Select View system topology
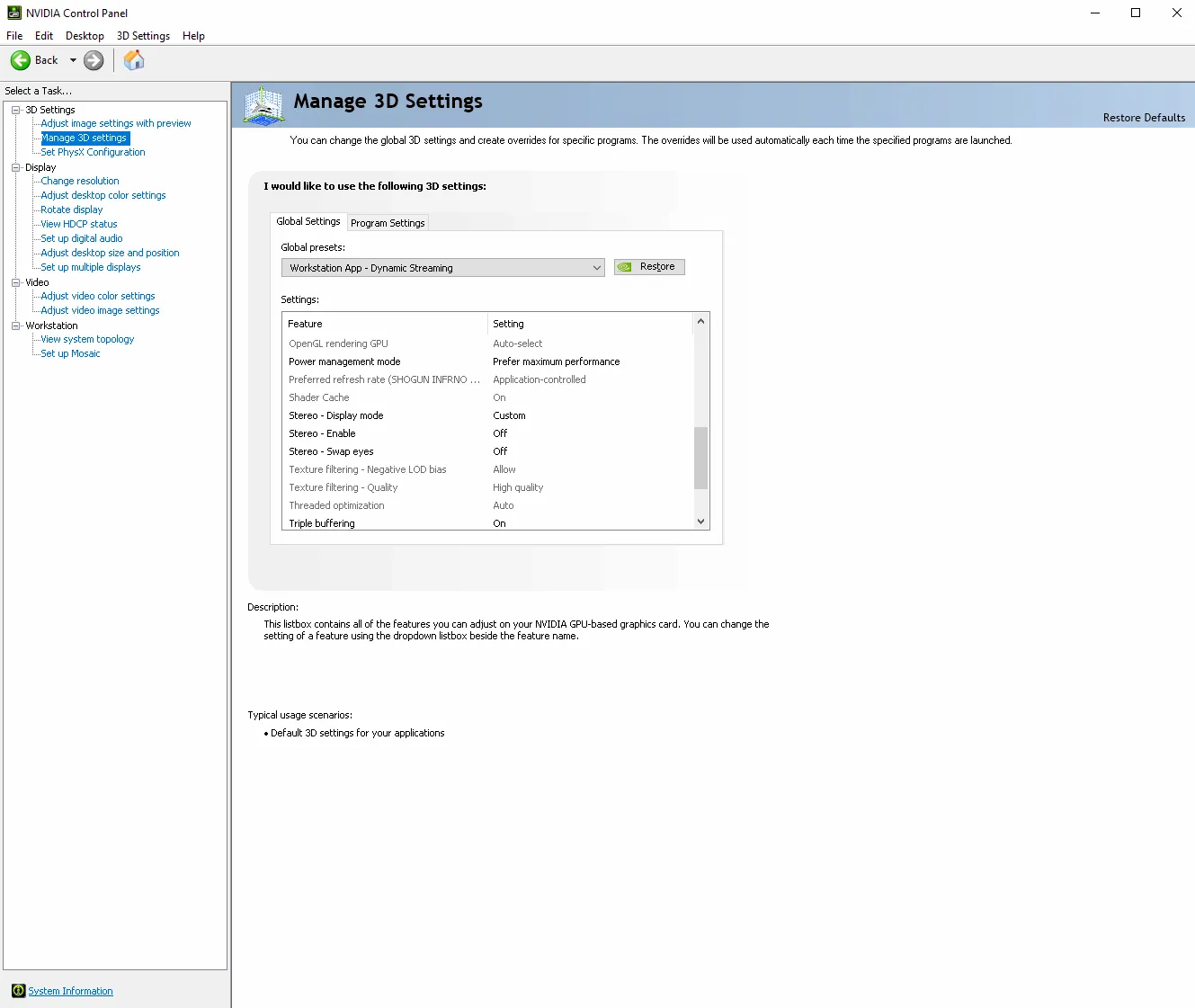The image size is (1195, 1008). [x=87, y=339]
